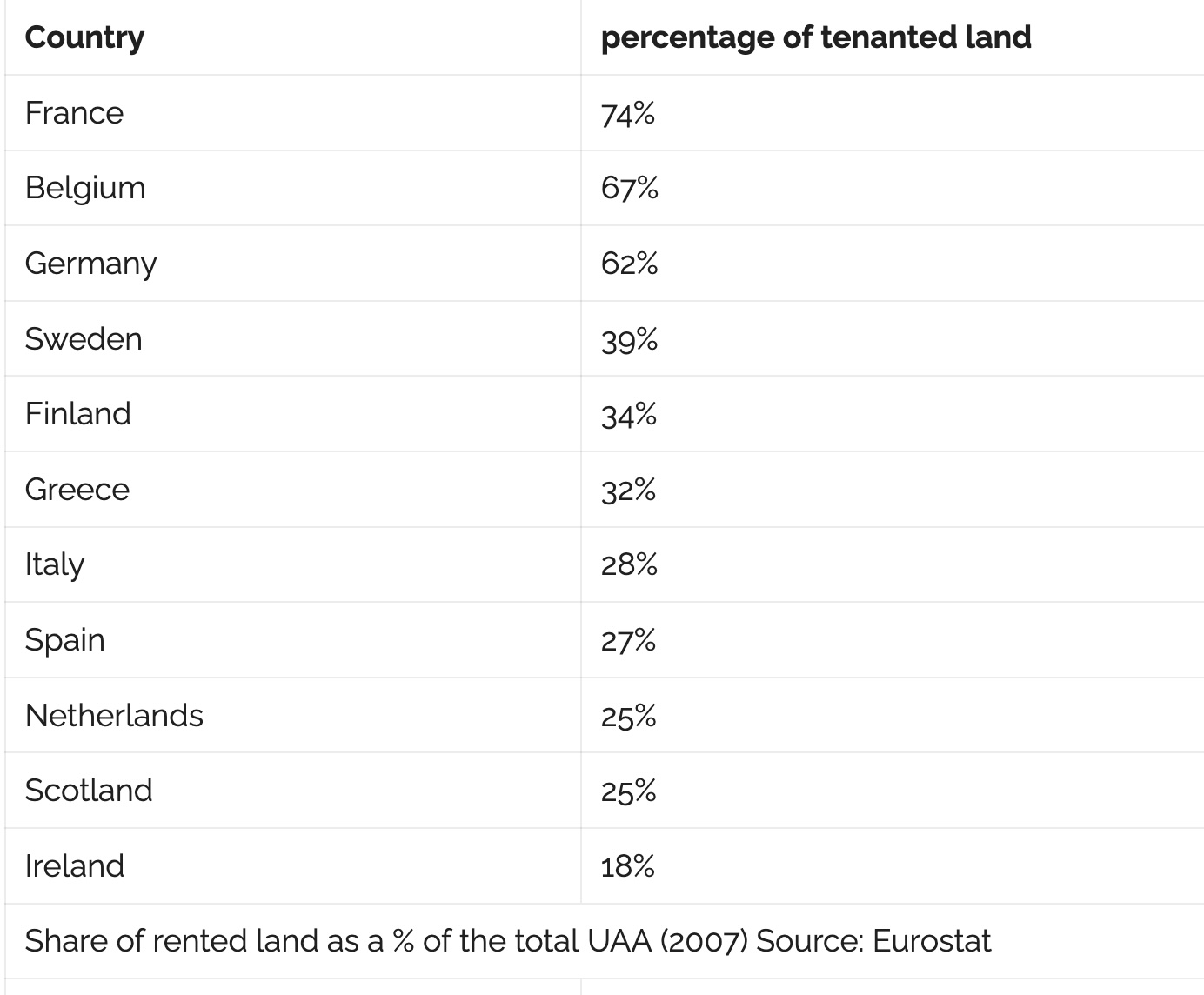The height and width of the screenshot is (995, 1204).
Task: Click the Country column header
Action: (84, 37)
